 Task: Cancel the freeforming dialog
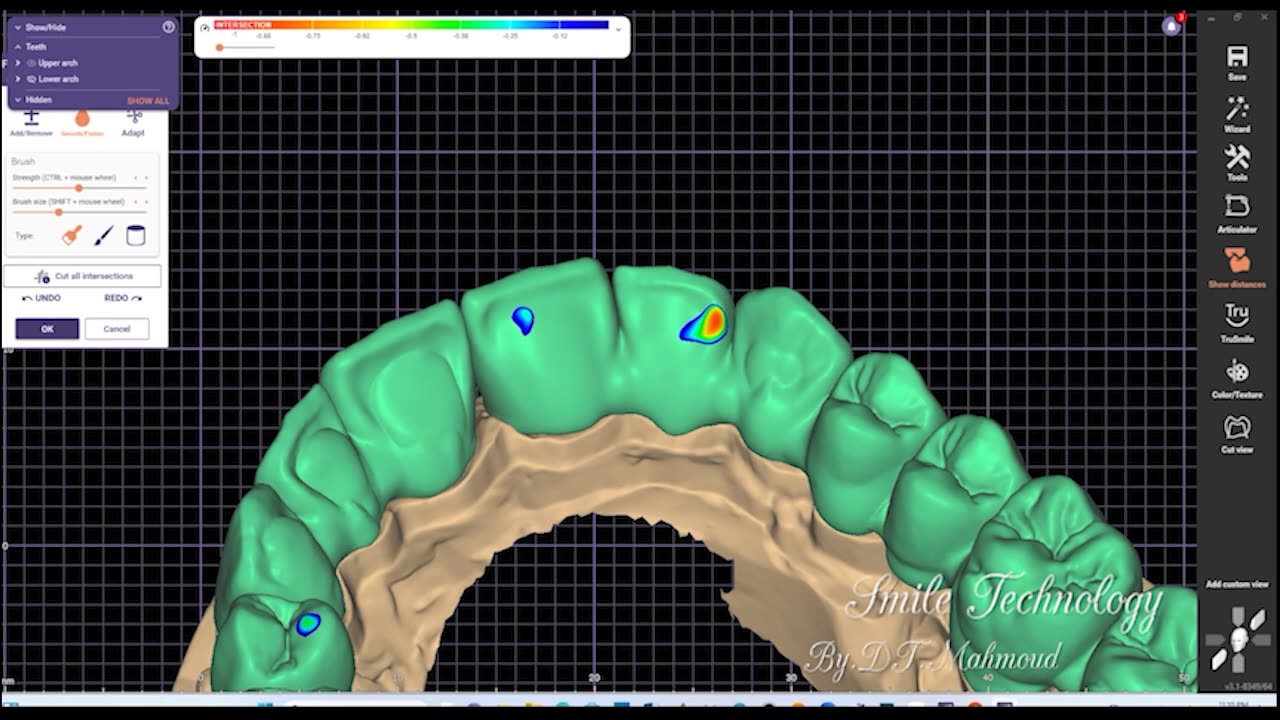coord(117,329)
